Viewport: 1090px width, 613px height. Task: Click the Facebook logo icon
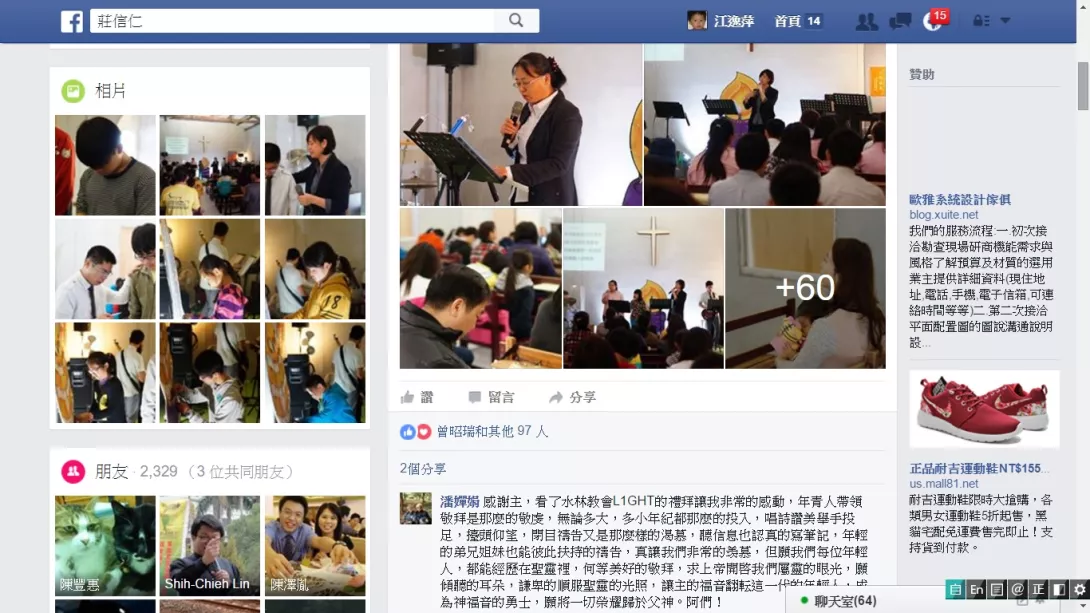tap(72, 21)
